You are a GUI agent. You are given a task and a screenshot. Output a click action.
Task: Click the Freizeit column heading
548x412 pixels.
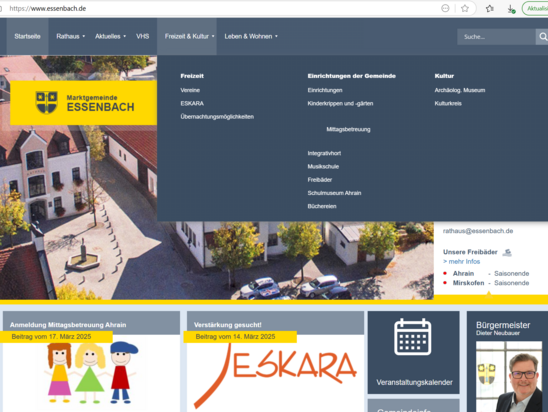pyautogui.click(x=192, y=76)
